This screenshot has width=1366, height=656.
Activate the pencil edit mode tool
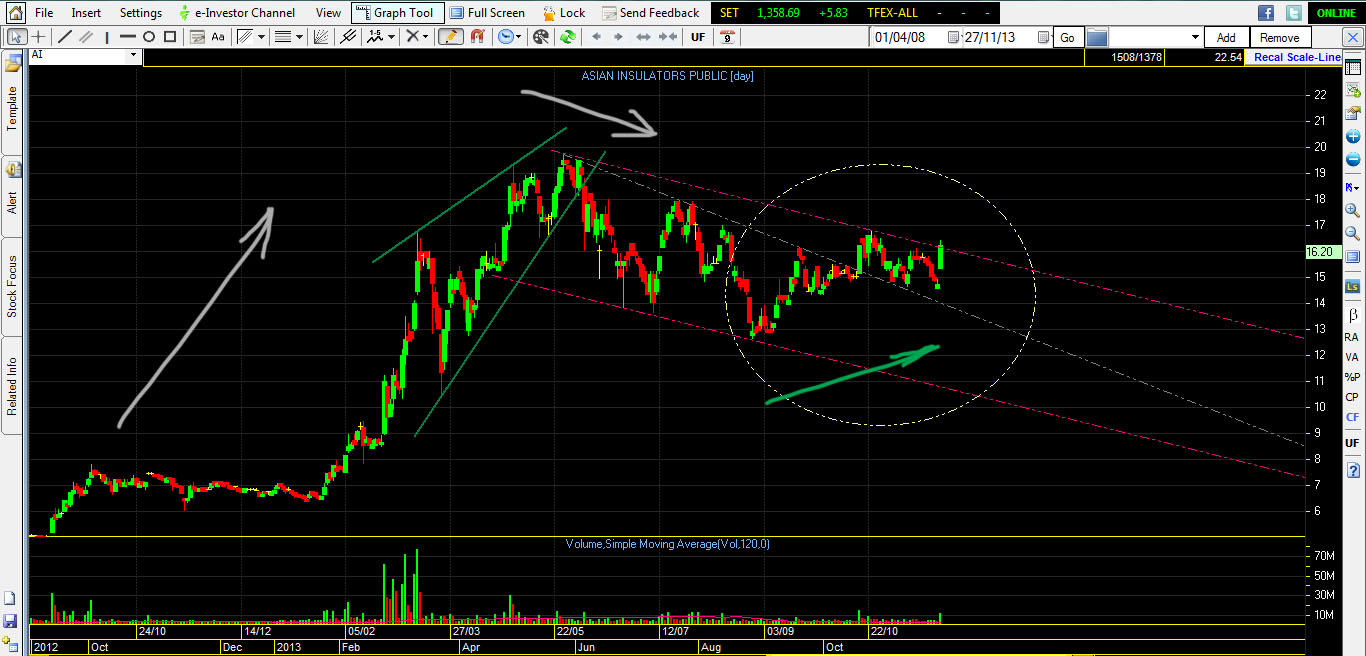(450, 36)
